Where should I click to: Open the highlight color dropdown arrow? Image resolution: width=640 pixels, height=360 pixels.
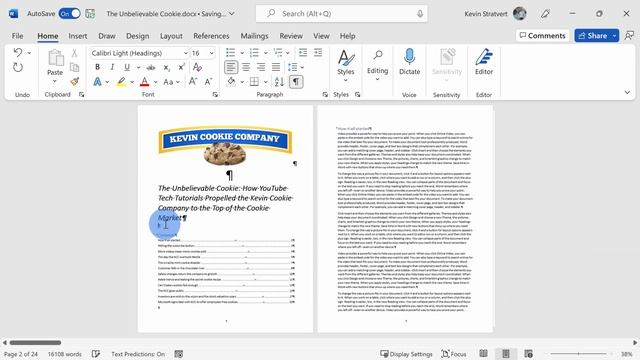[x=132, y=82]
